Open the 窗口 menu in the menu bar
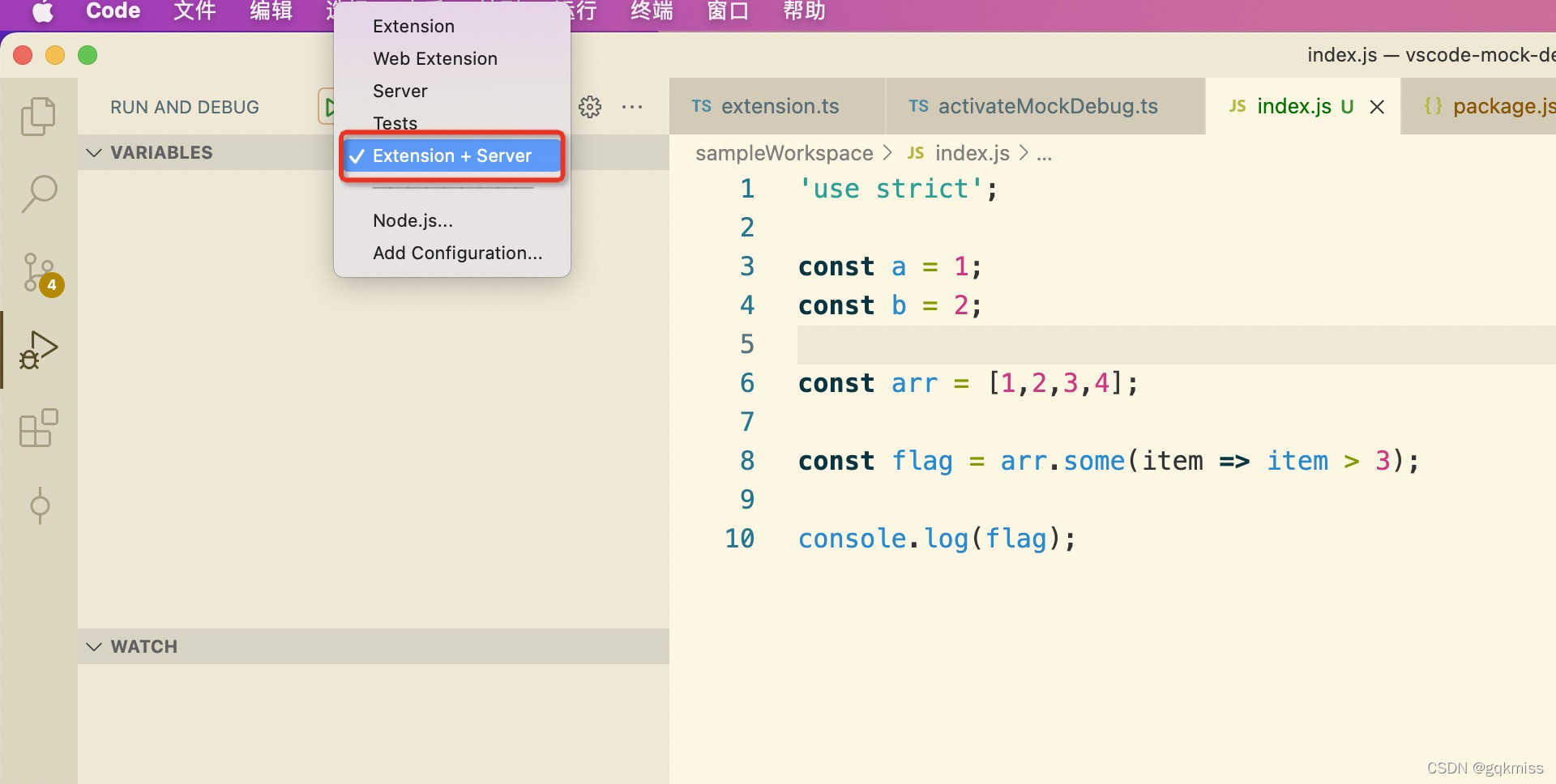1556x784 pixels. (728, 11)
